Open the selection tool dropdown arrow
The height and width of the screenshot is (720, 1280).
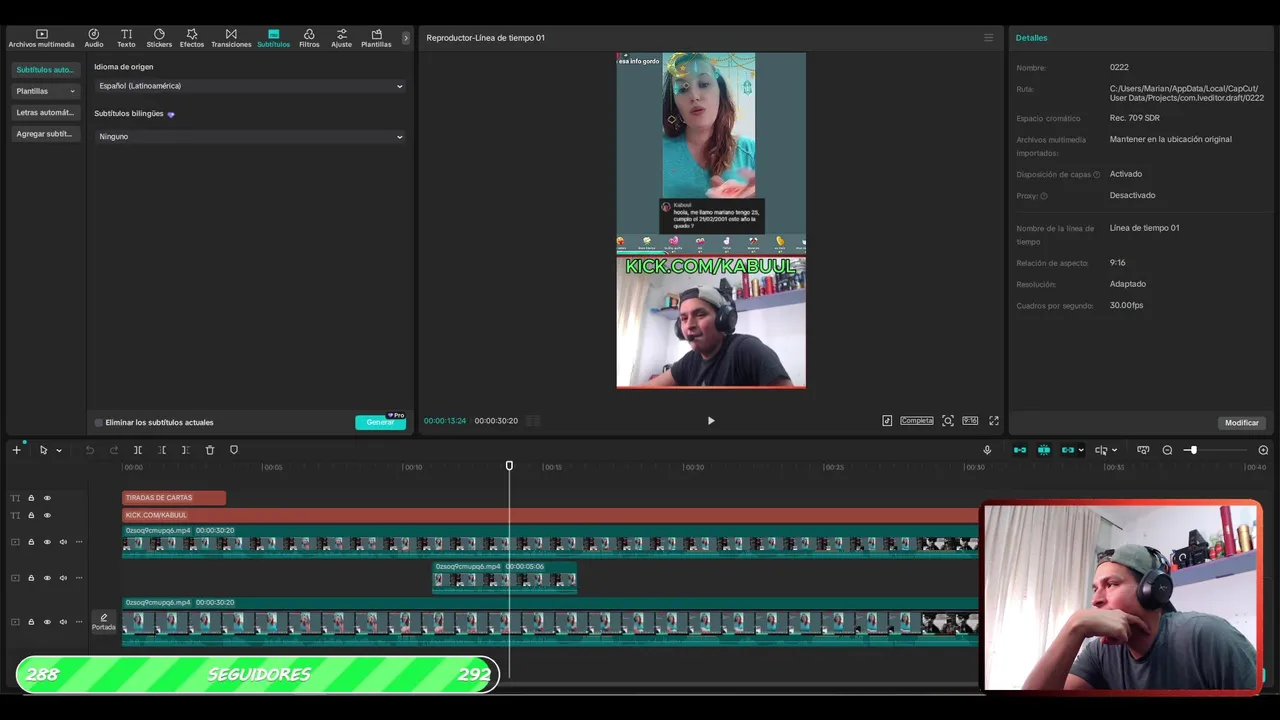pos(59,451)
